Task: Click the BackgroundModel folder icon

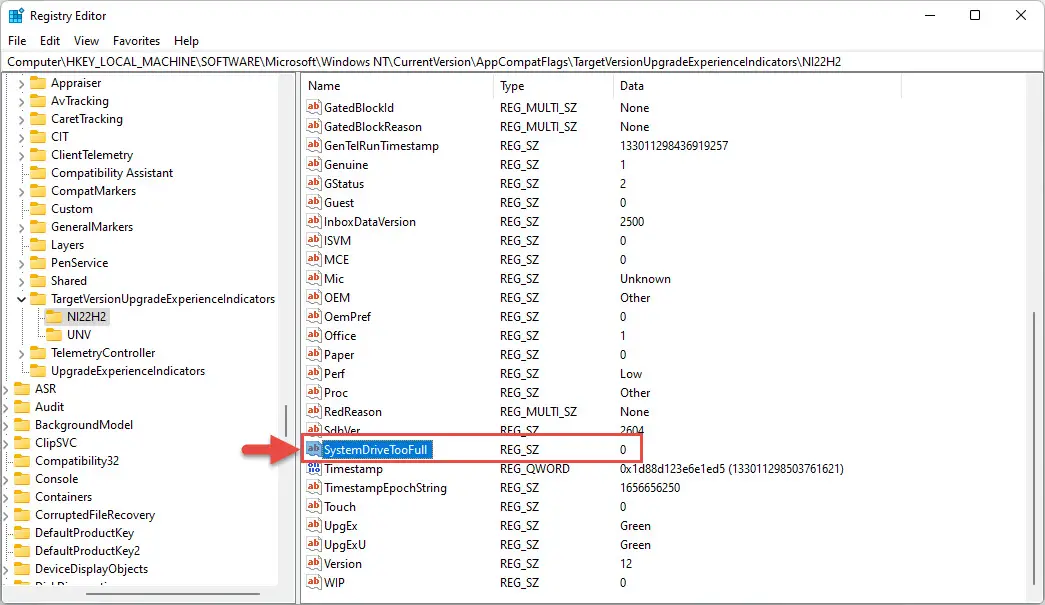Action: pos(22,424)
